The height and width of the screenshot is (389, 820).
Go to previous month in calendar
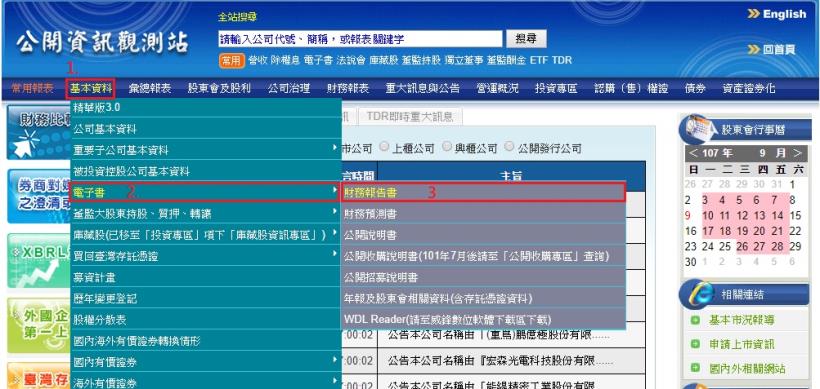[693, 153]
